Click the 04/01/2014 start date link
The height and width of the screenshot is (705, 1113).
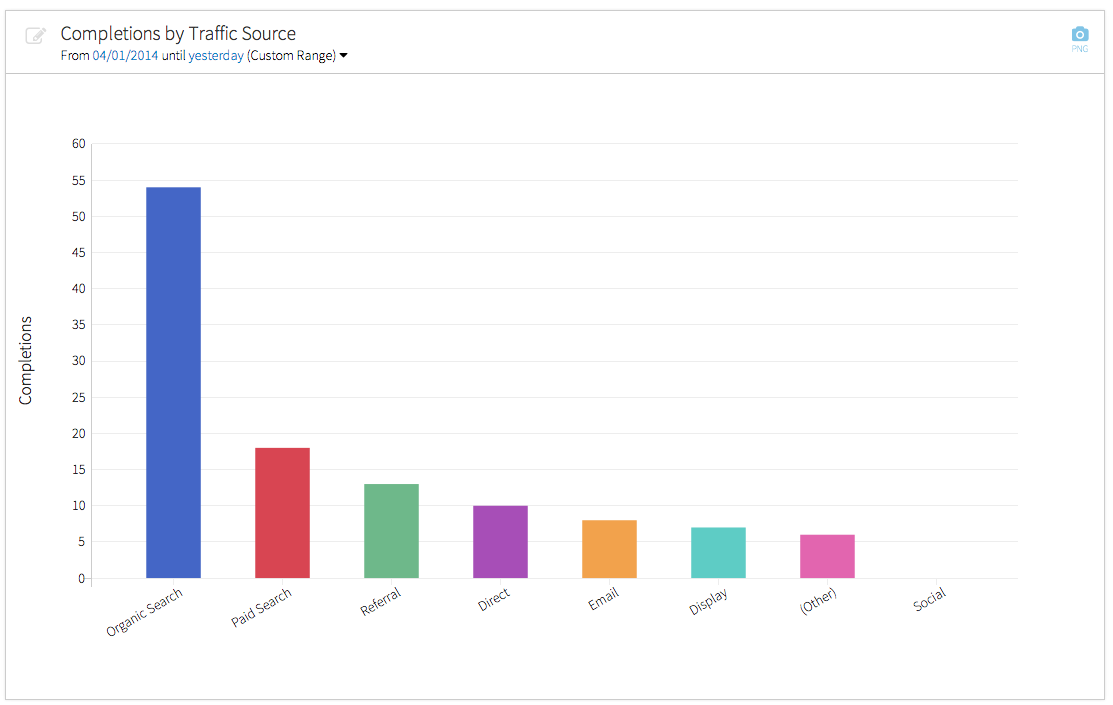pyautogui.click(x=125, y=56)
